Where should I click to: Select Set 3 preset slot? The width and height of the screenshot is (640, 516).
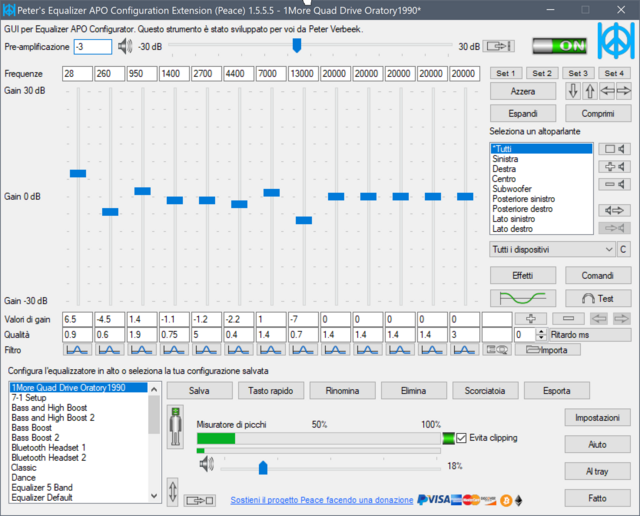578,73
